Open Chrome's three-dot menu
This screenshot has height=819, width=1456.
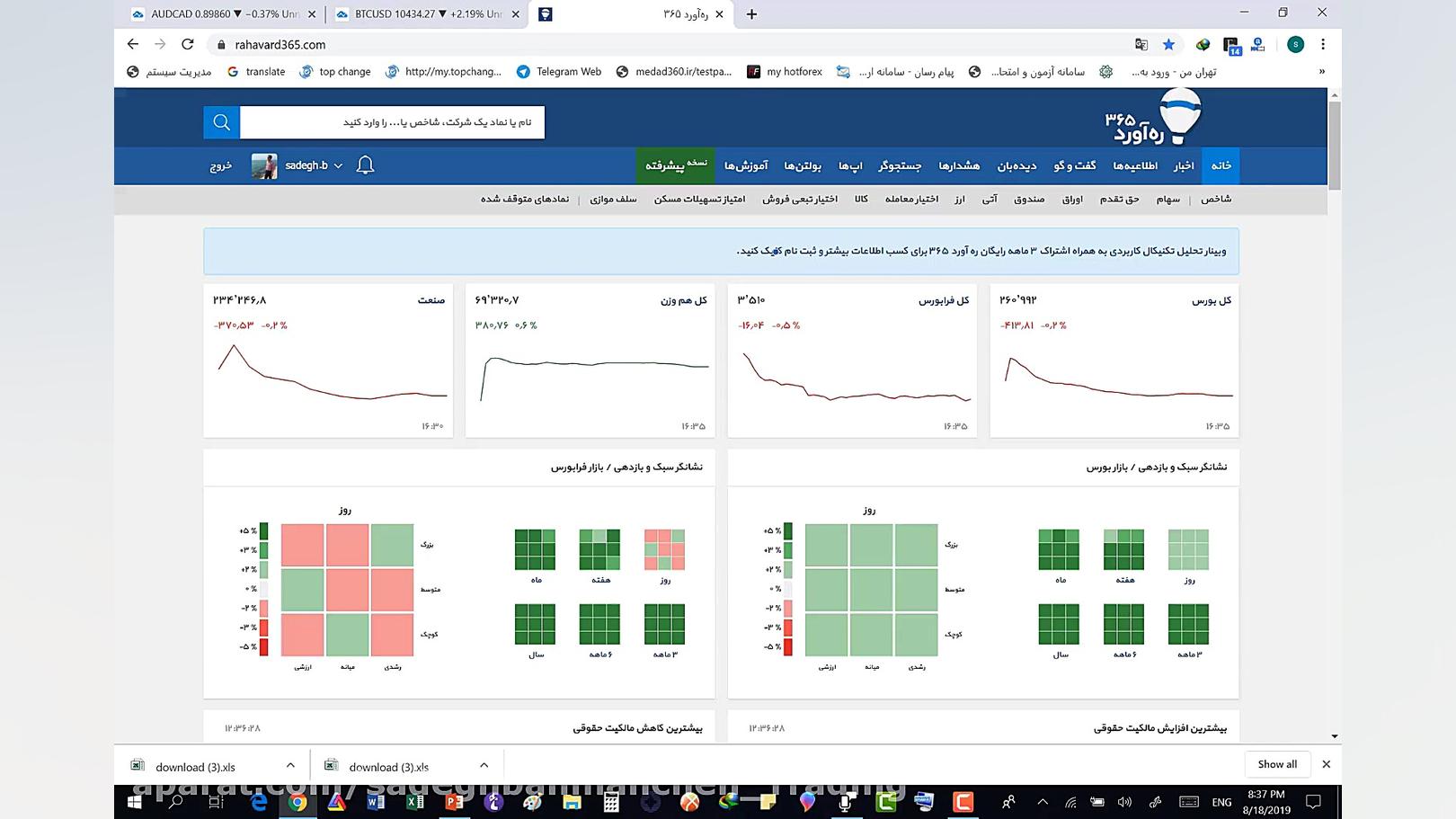(x=1323, y=44)
